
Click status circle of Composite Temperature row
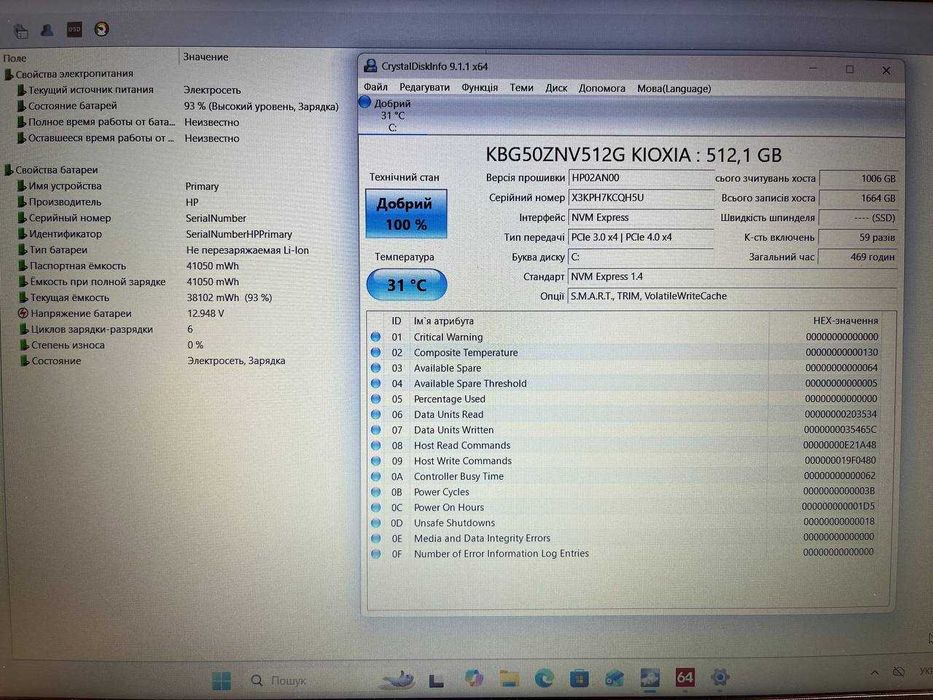click(x=375, y=352)
